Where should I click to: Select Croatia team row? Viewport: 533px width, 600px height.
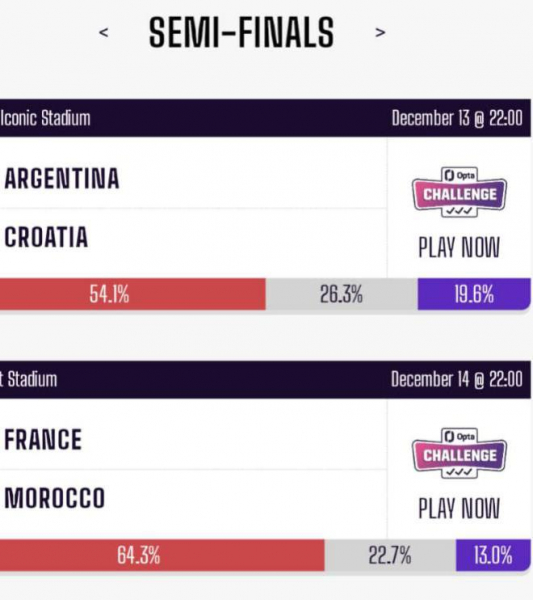(193, 237)
